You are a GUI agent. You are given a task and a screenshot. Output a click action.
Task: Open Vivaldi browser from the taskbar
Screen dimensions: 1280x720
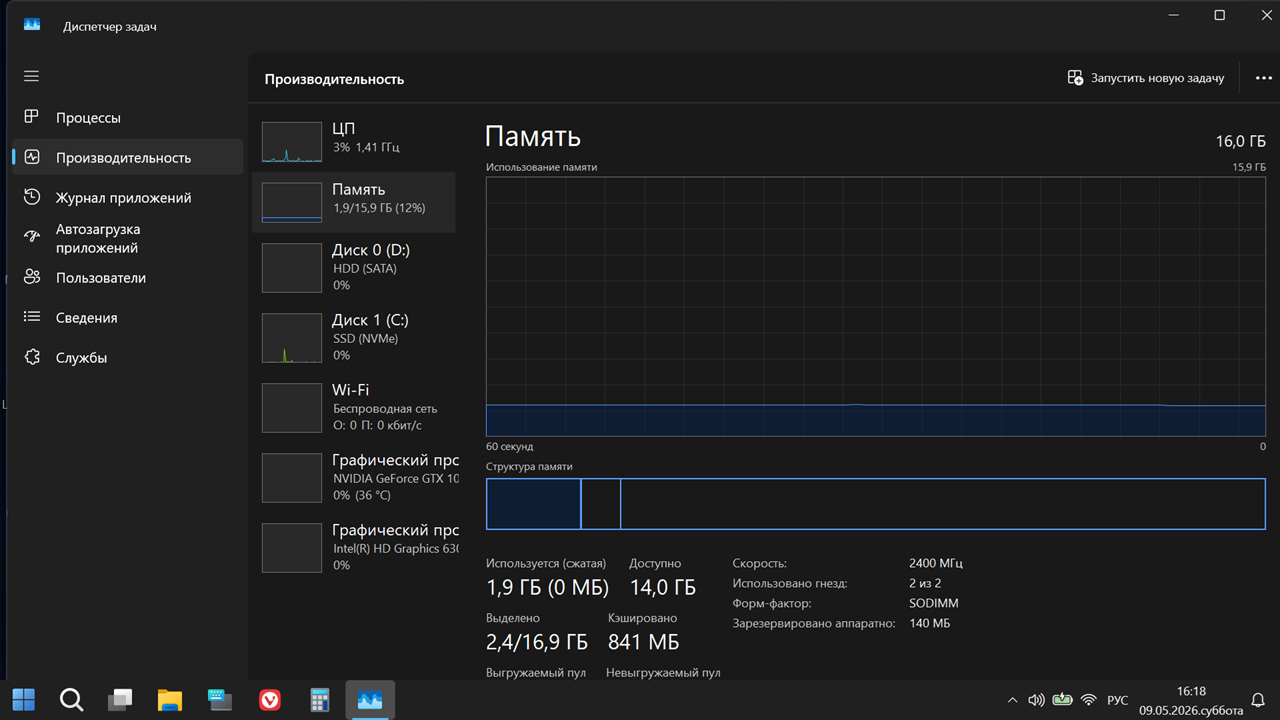click(270, 700)
